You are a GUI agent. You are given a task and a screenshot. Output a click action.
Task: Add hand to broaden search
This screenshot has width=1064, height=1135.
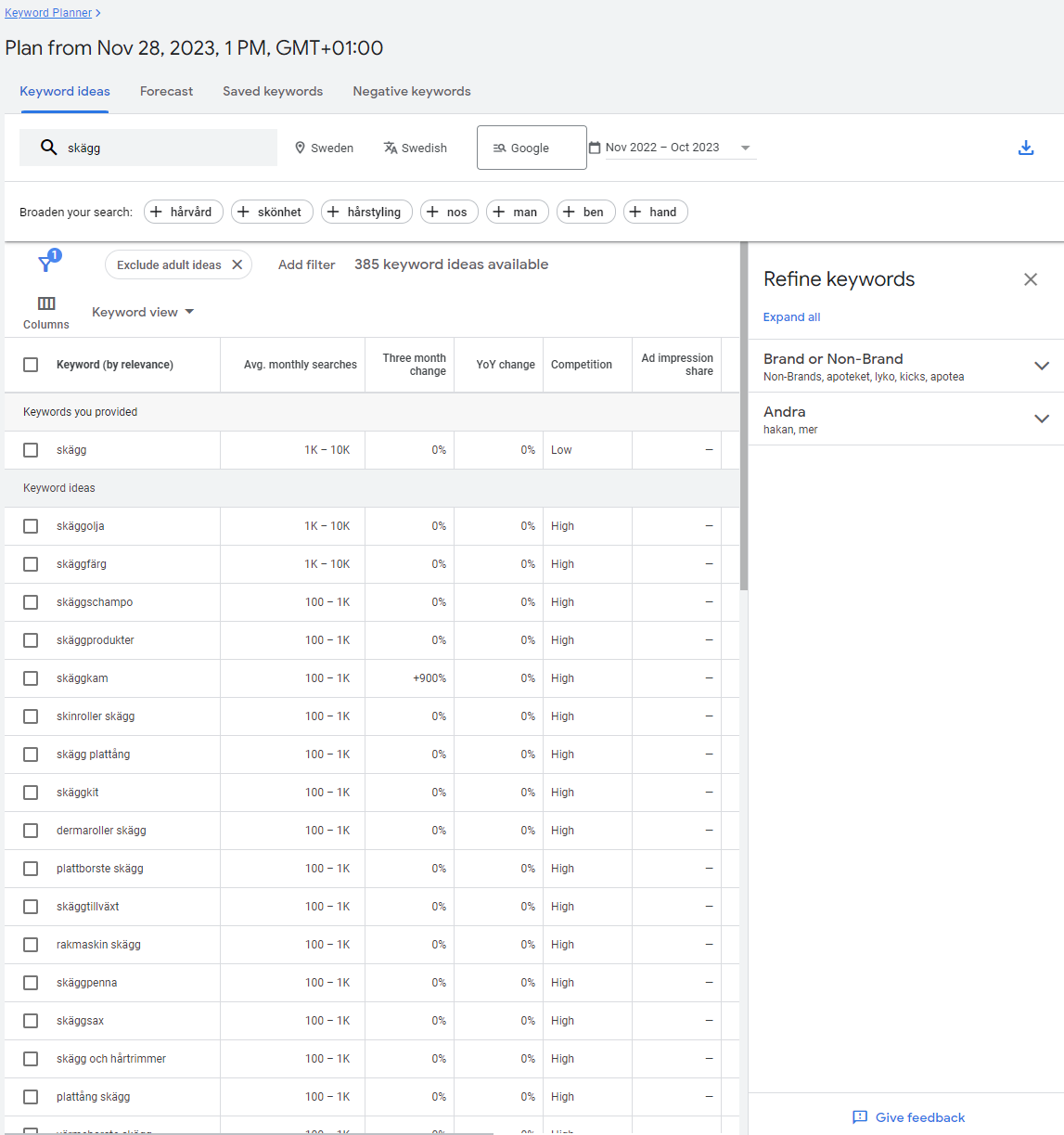(656, 212)
